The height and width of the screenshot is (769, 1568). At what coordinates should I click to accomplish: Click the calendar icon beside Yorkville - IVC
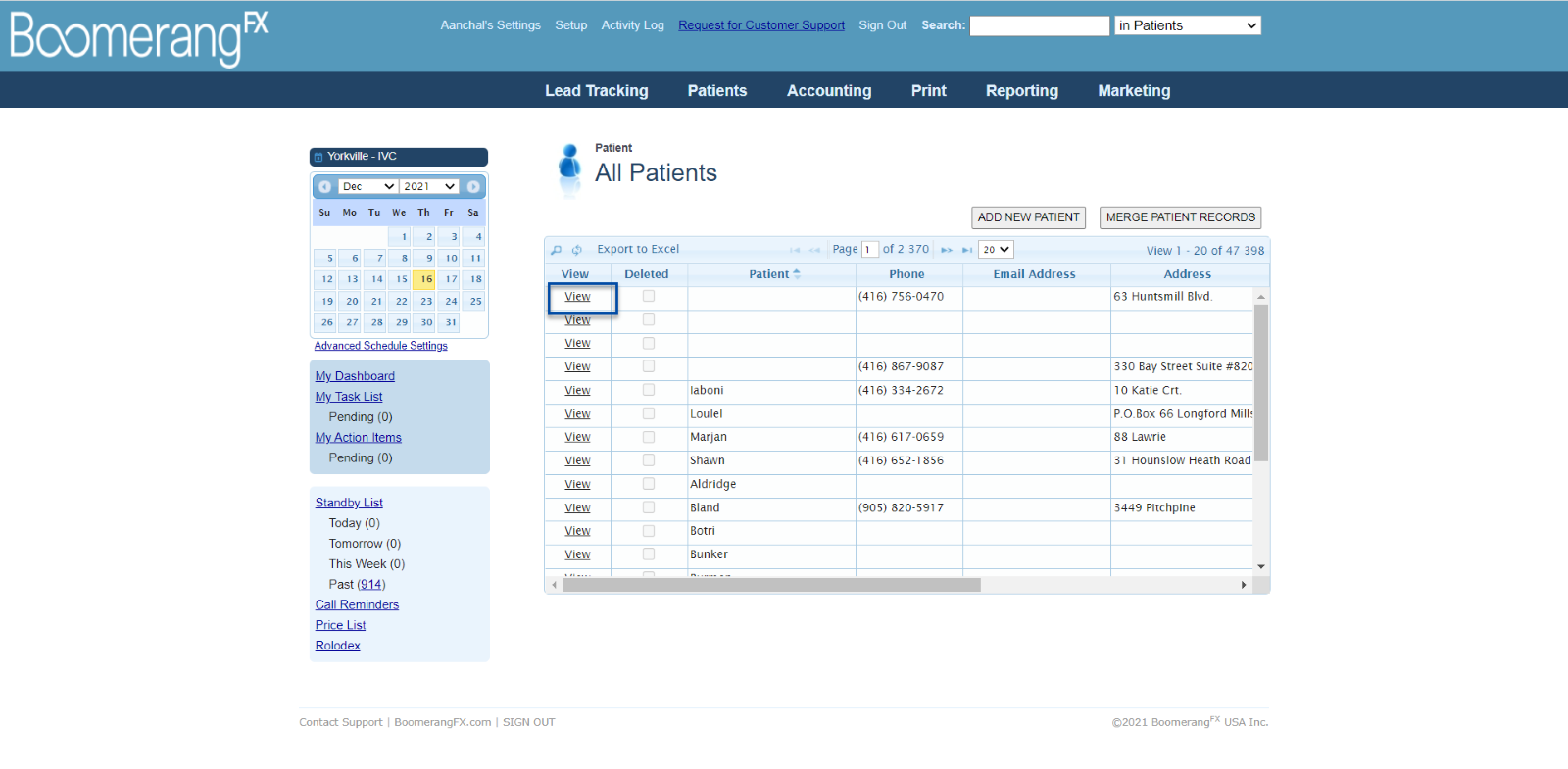[x=318, y=157]
